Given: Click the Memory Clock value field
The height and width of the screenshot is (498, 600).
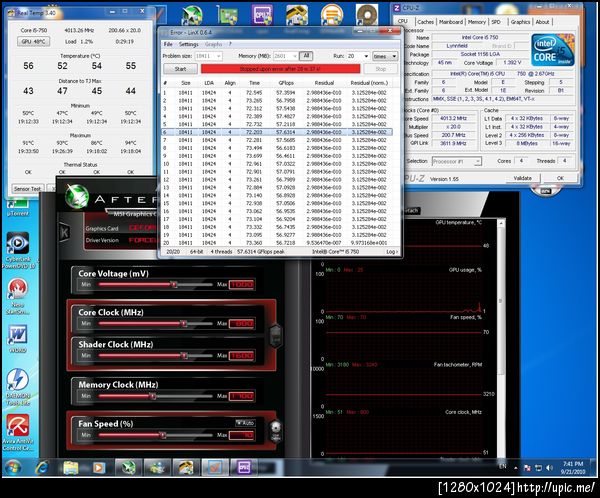Looking at the screenshot, I should pos(241,396).
